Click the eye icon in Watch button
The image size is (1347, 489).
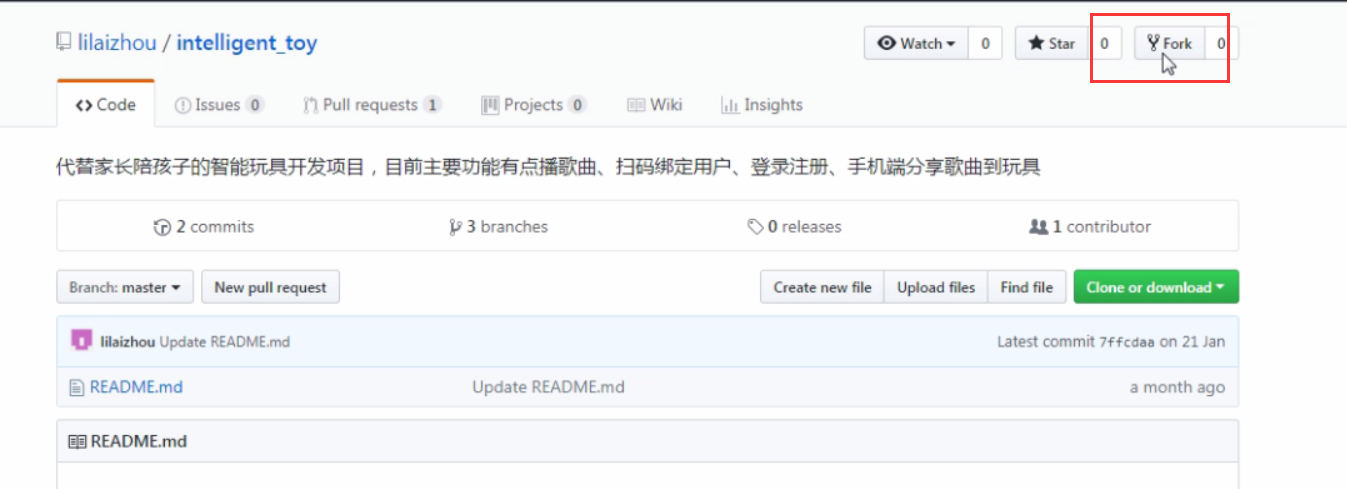click(x=887, y=43)
